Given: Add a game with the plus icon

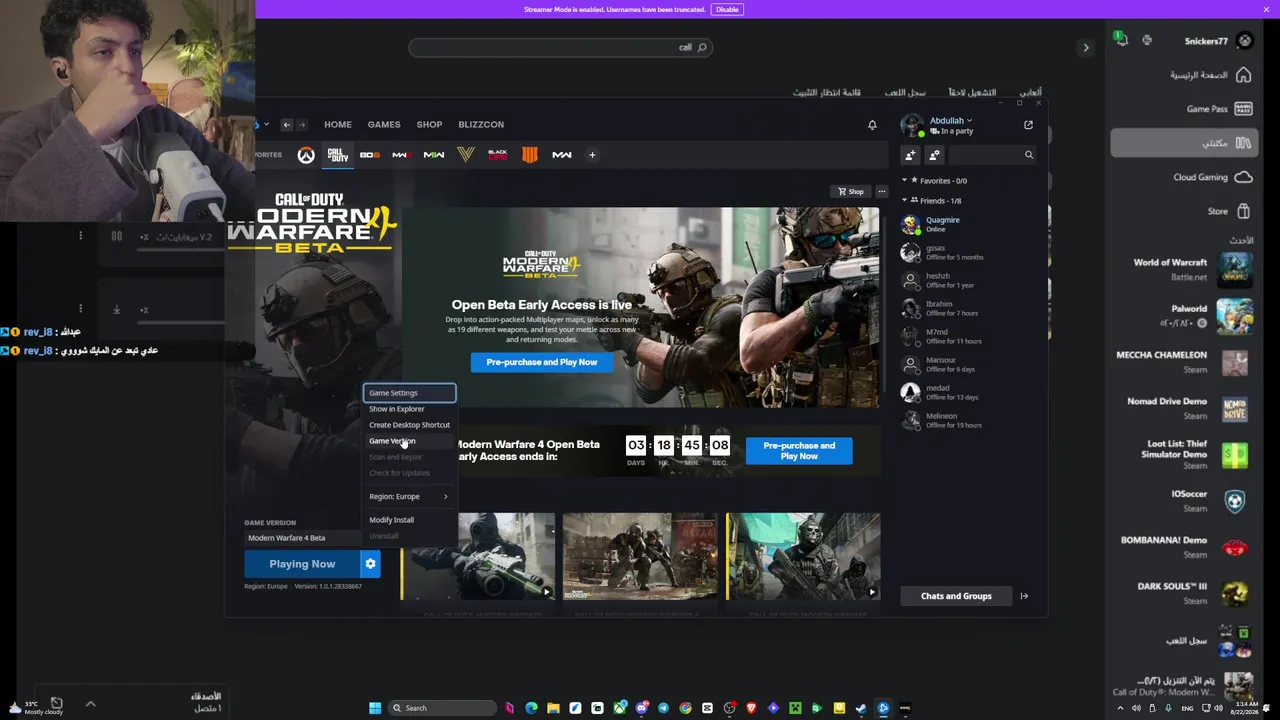Looking at the screenshot, I should pos(592,155).
